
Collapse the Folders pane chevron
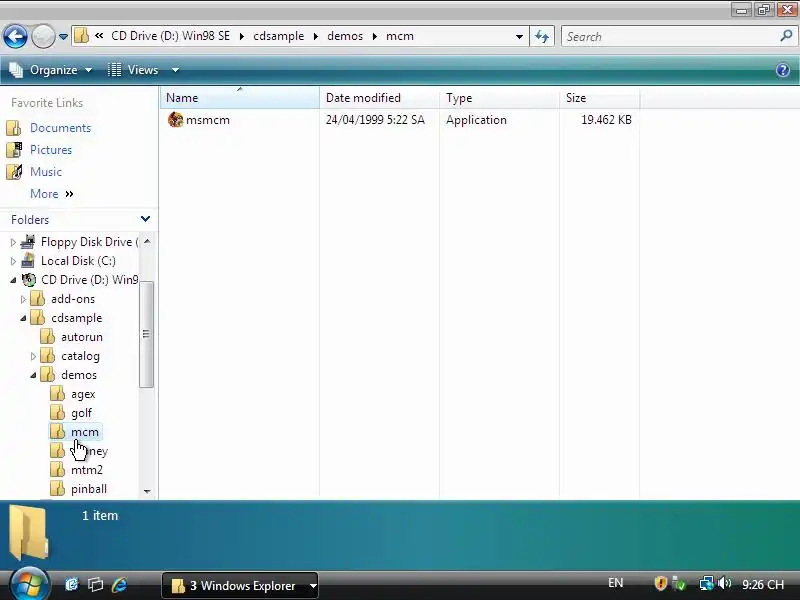pyautogui.click(x=145, y=219)
